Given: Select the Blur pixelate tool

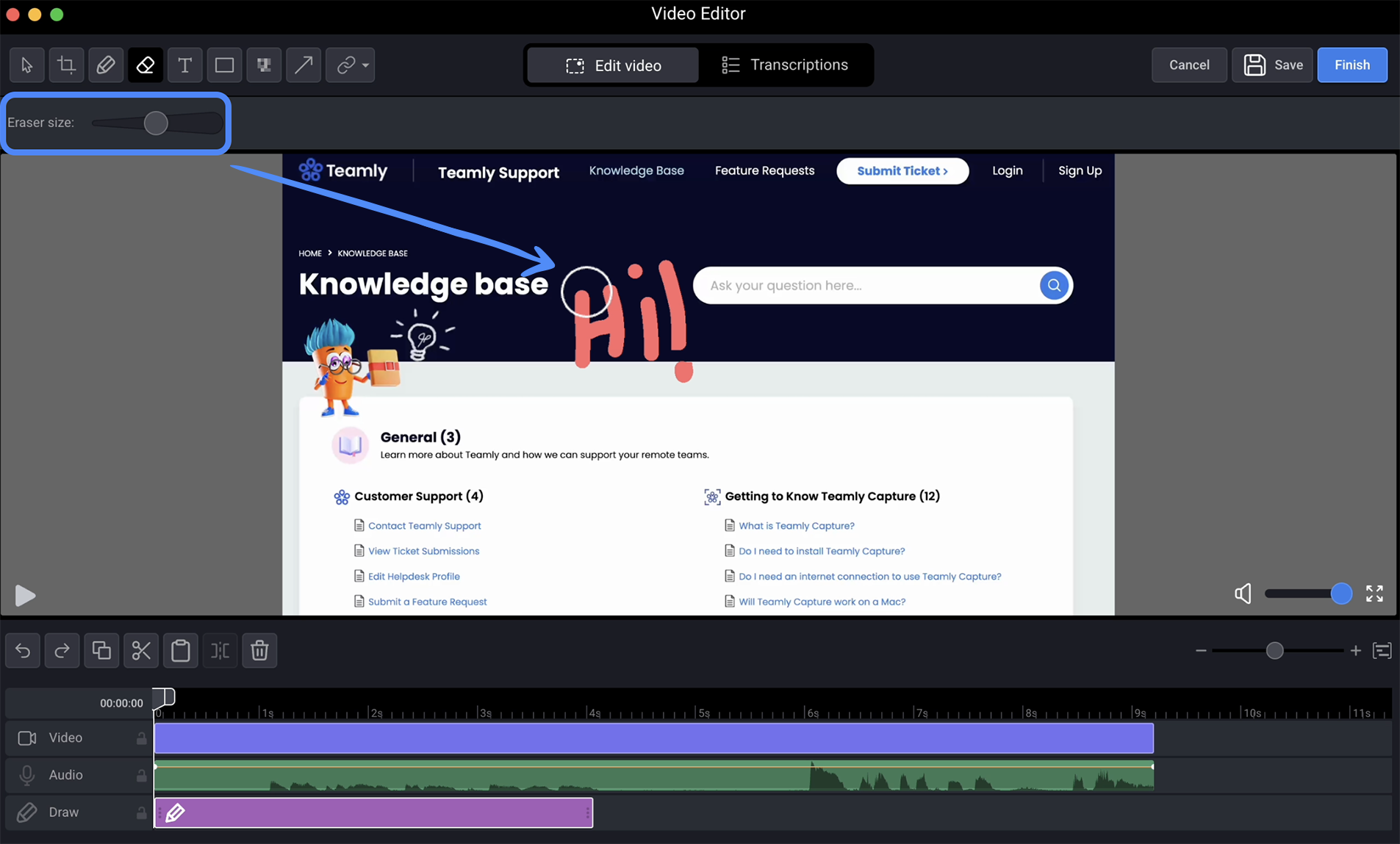Looking at the screenshot, I should pos(264,65).
